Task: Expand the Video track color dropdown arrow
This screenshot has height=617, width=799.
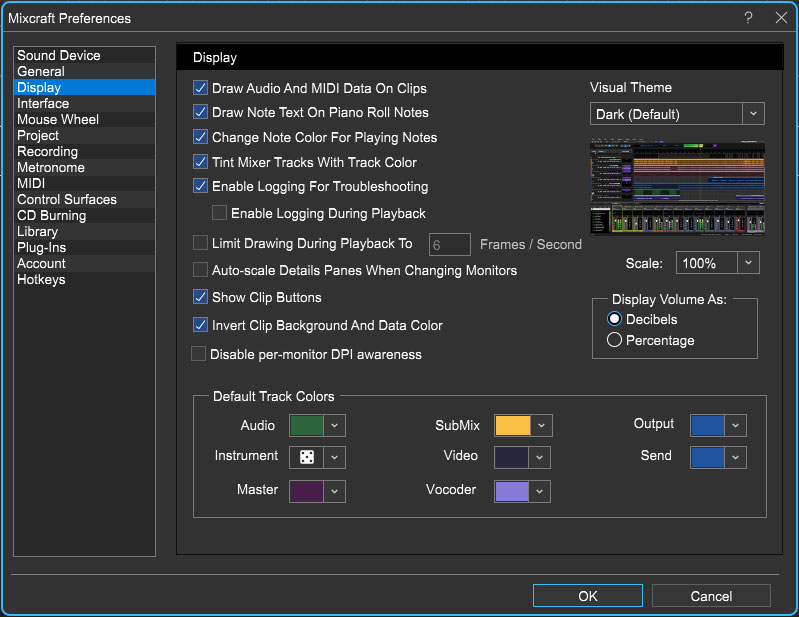Action: (539, 457)
